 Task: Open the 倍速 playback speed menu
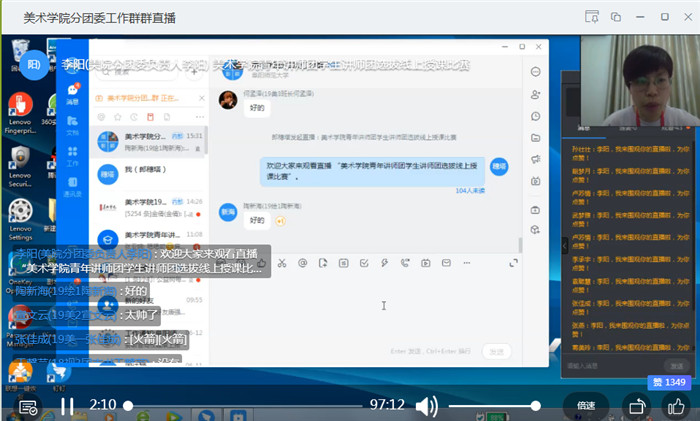586,405
